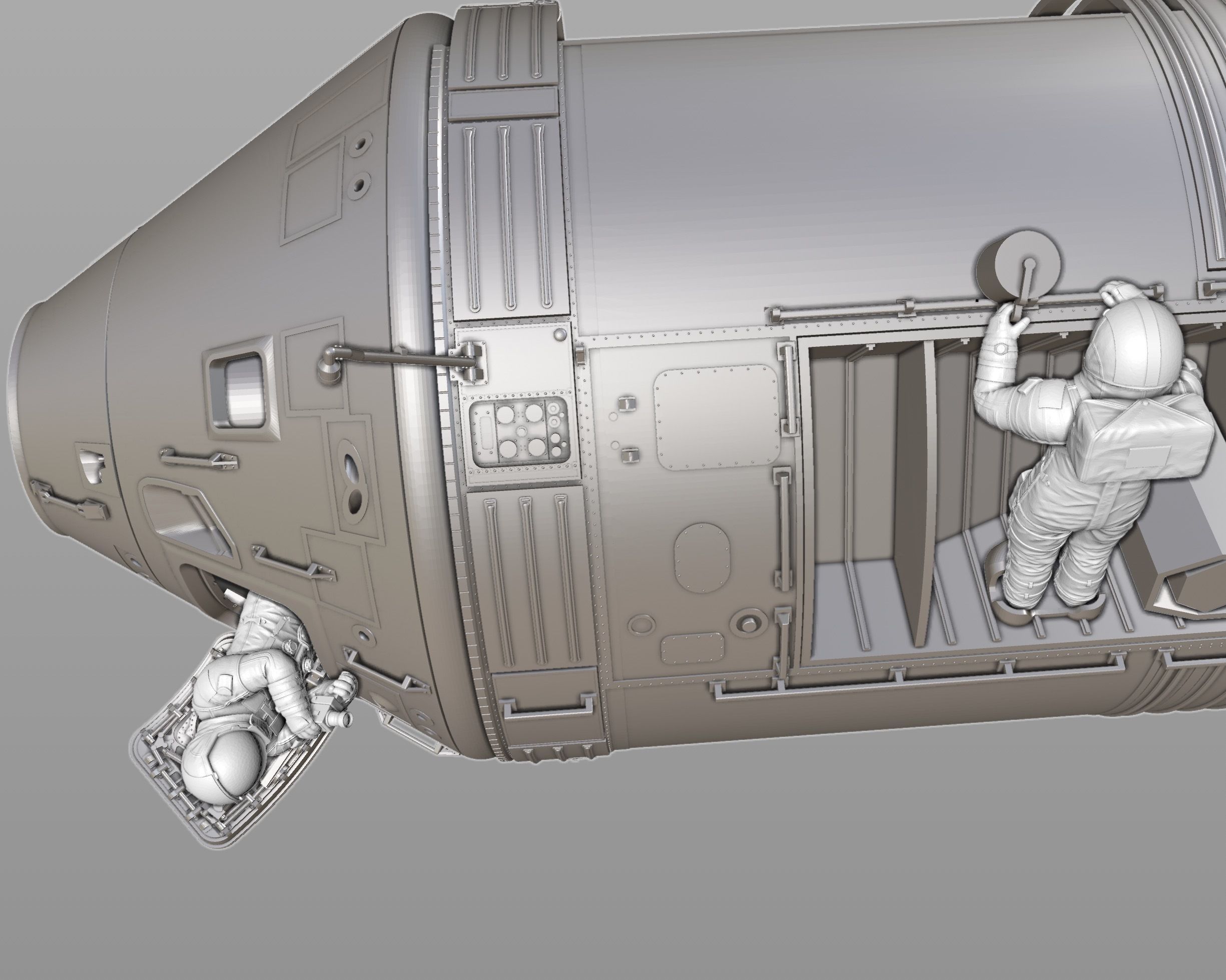This screenshot has width=1226, height=980.
Task: Select the rounded rectangular access panel
Action: [x=717, y=418]
